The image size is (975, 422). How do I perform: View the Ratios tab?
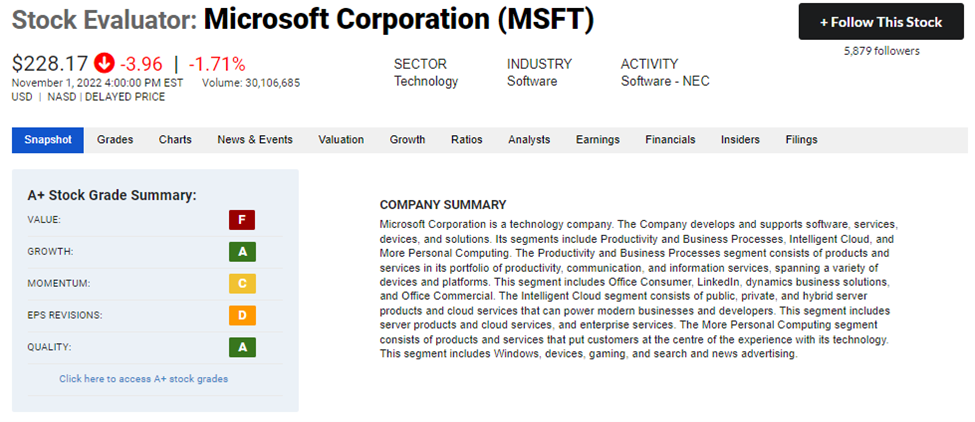click(467, 140)
